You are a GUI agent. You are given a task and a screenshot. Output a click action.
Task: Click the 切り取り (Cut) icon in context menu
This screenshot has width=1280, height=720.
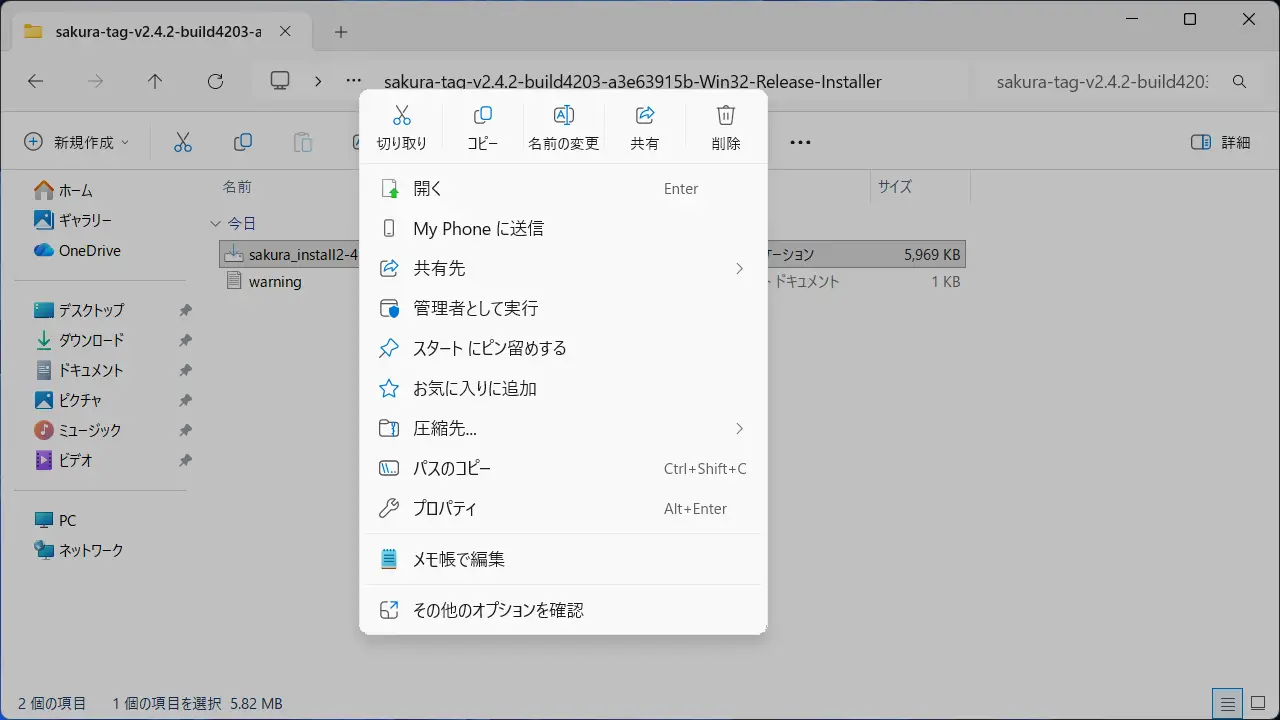401,127
